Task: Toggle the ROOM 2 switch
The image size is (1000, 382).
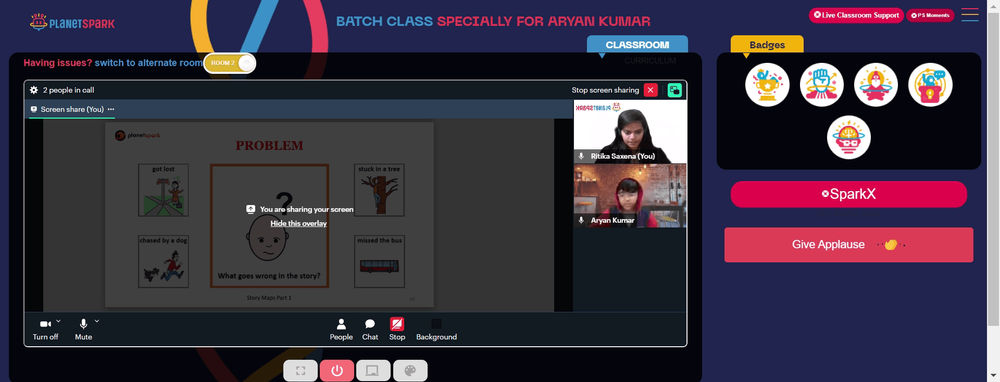Action: tap(230, 63)
